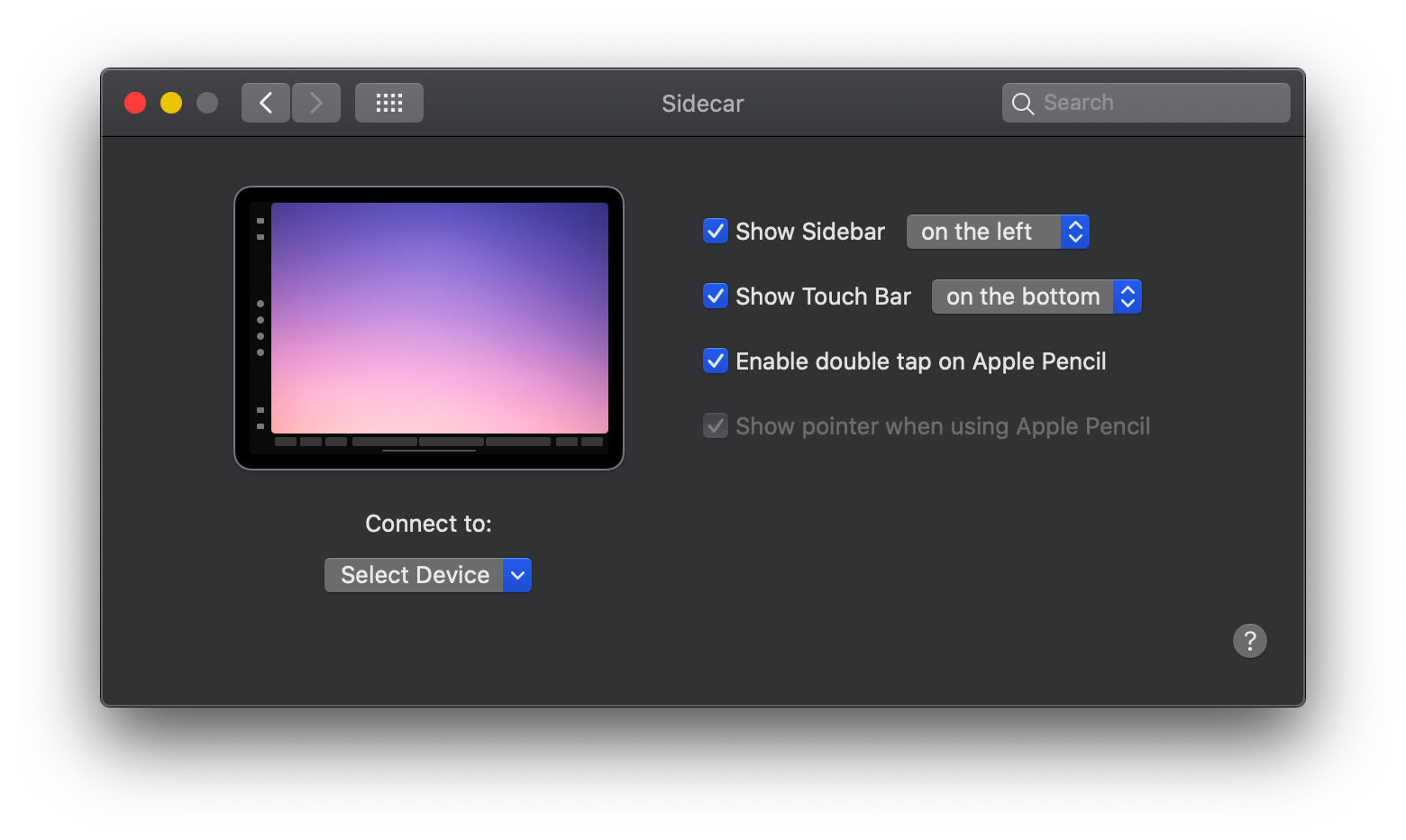Open the "on the bottom" Touch Bar dropdown
Viewport: 1406px width, 840px height.
[1036, 297]
